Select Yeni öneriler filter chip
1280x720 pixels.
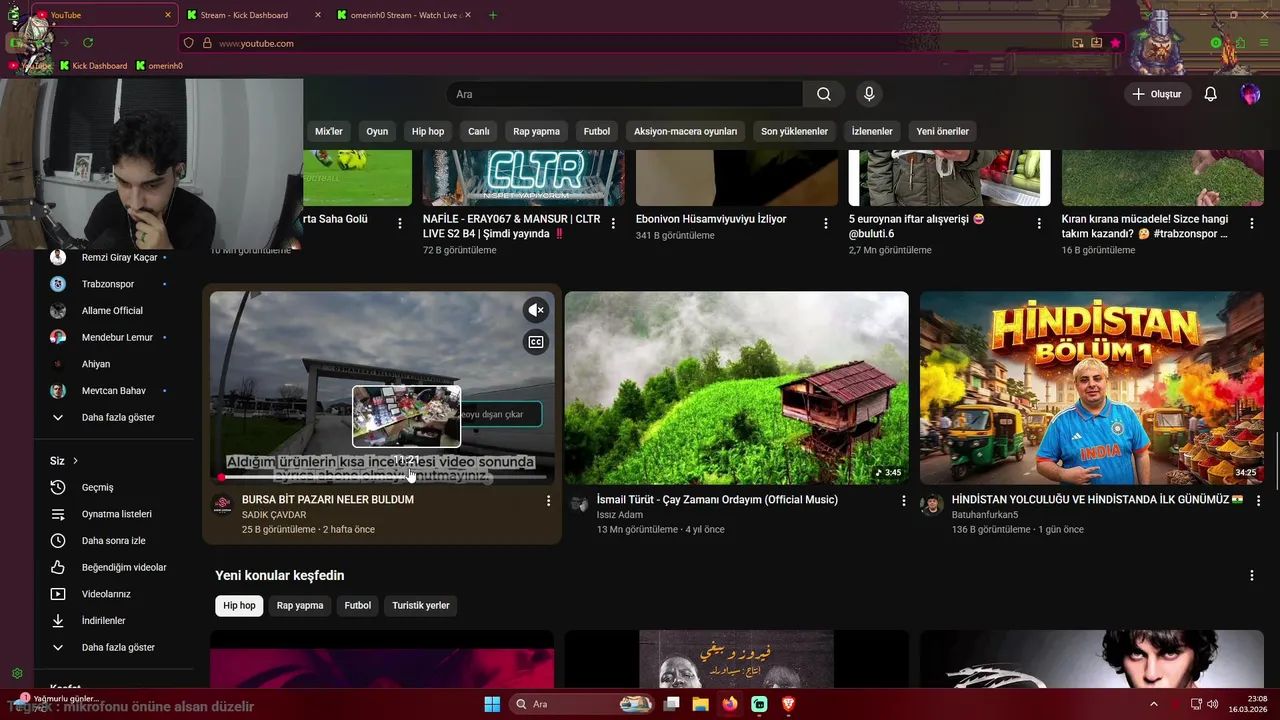point(943,131)
